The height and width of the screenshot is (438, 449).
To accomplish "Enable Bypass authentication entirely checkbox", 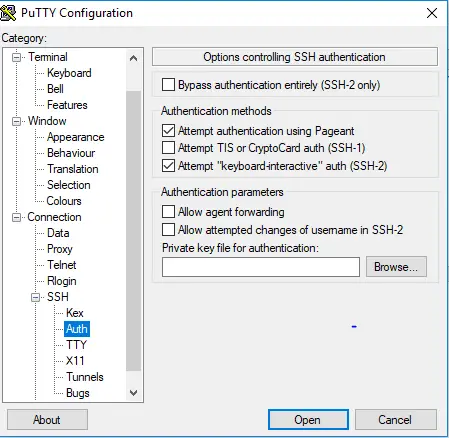I will (168, 85).
